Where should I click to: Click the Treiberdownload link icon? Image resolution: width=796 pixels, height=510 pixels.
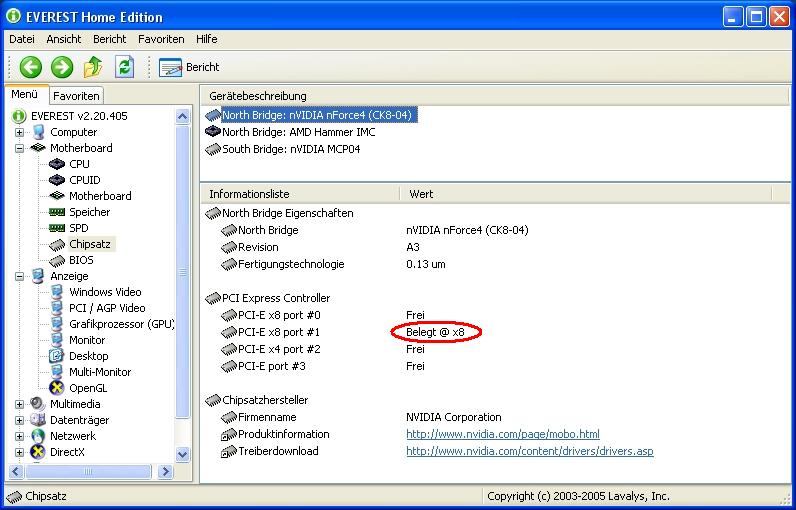[x=229, y=451]
